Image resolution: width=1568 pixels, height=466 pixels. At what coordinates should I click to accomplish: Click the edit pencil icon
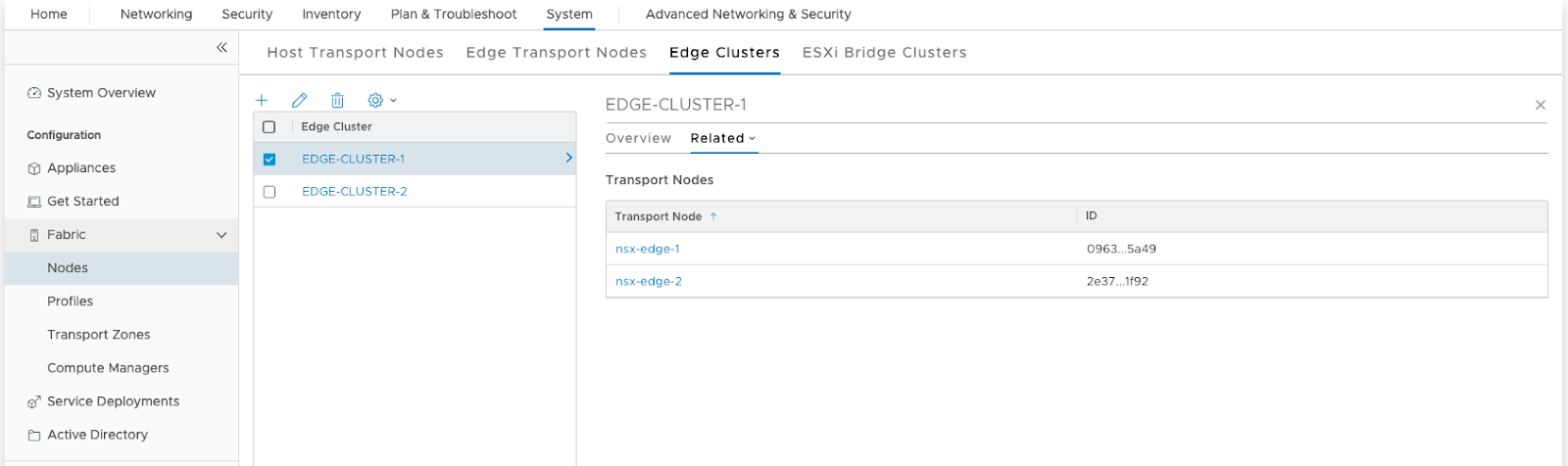pyautogui.click(x=300, y=100)
